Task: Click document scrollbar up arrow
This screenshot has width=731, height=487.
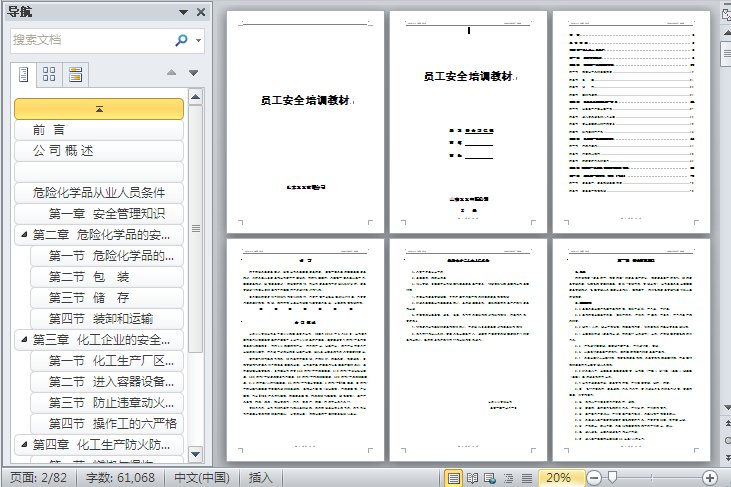Action: (727, 33)
